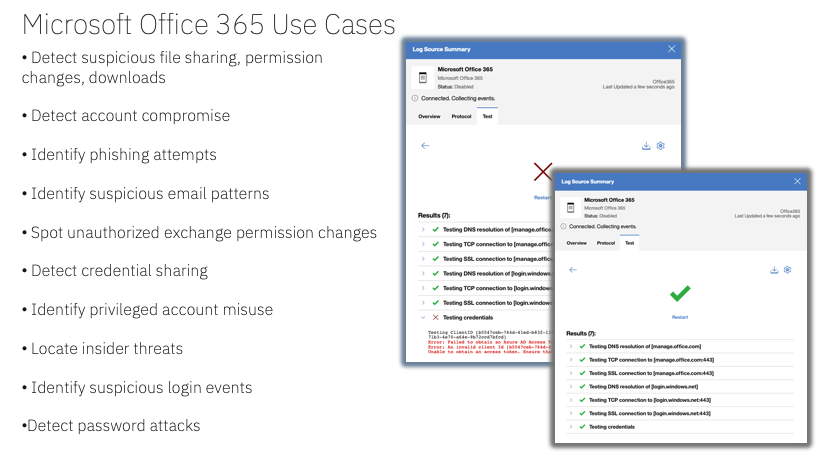Click the large red X failure icon
The width and height of the screenshot is (818, 456).
[x=543, y=171]
